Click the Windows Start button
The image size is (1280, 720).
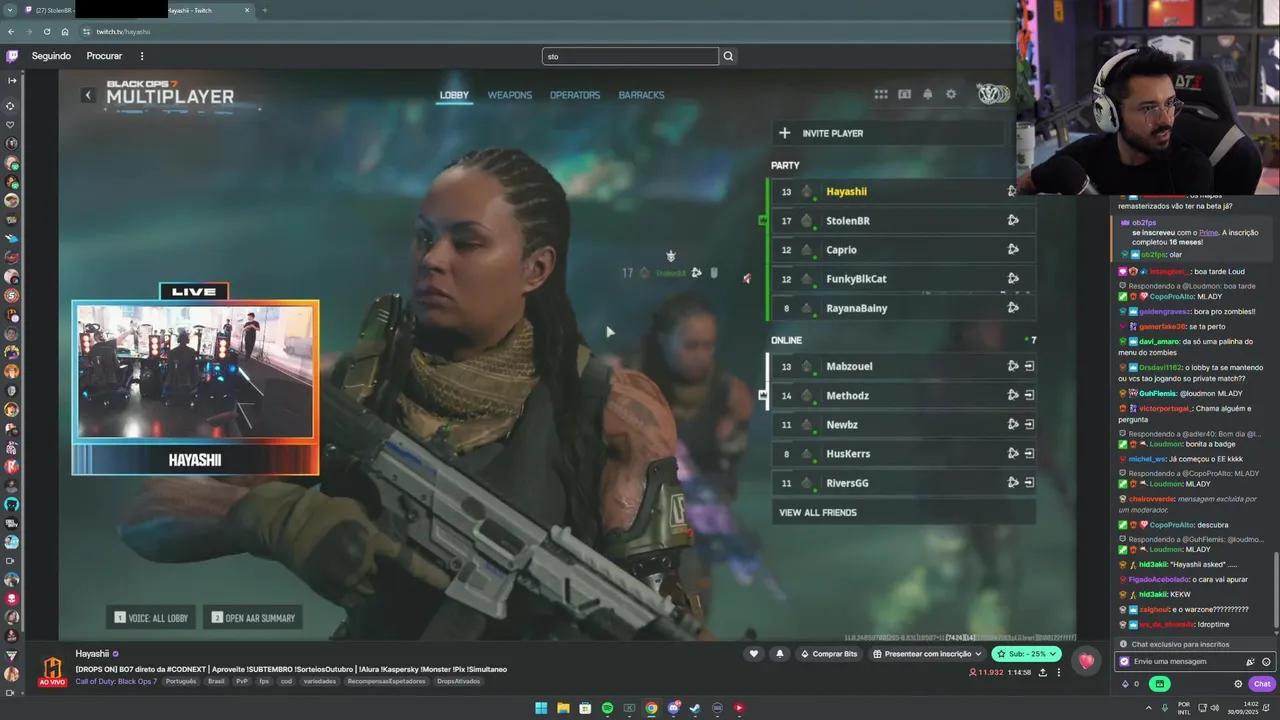click(541, 708)
